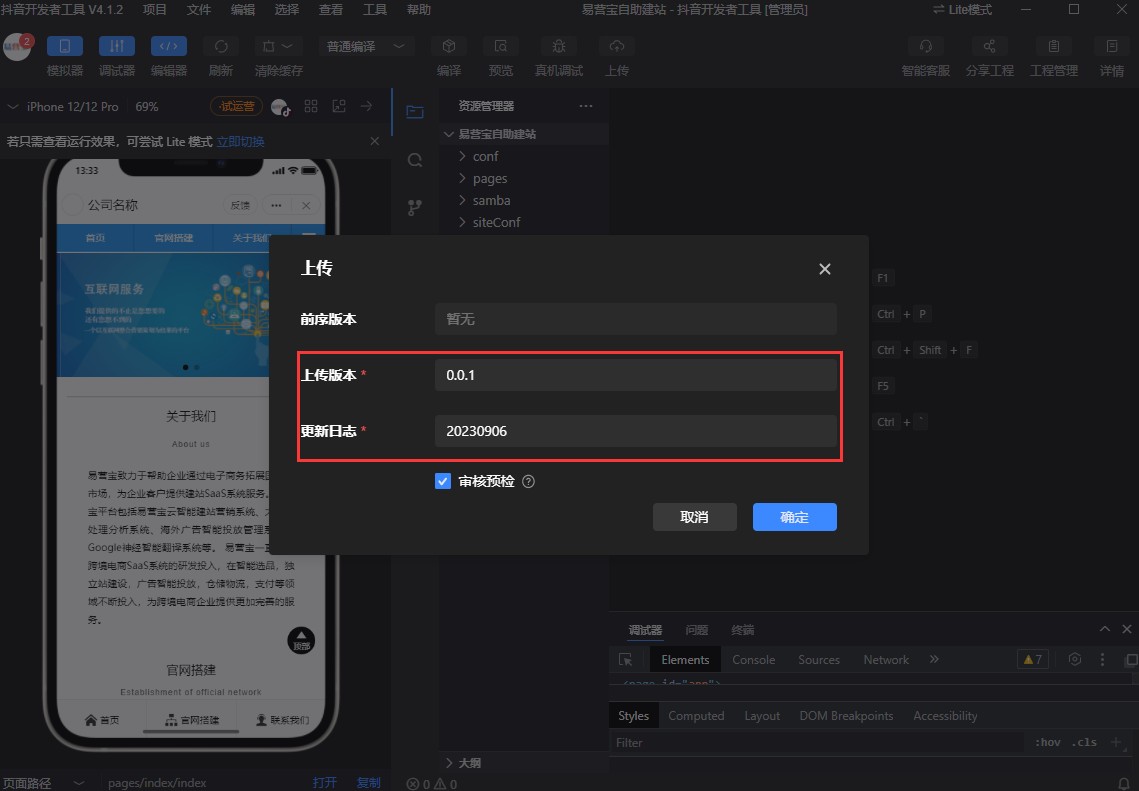Screen dimensions: 1139x791
Task: Switch to the Computed styles tab
Action: (x=696, y=715)
